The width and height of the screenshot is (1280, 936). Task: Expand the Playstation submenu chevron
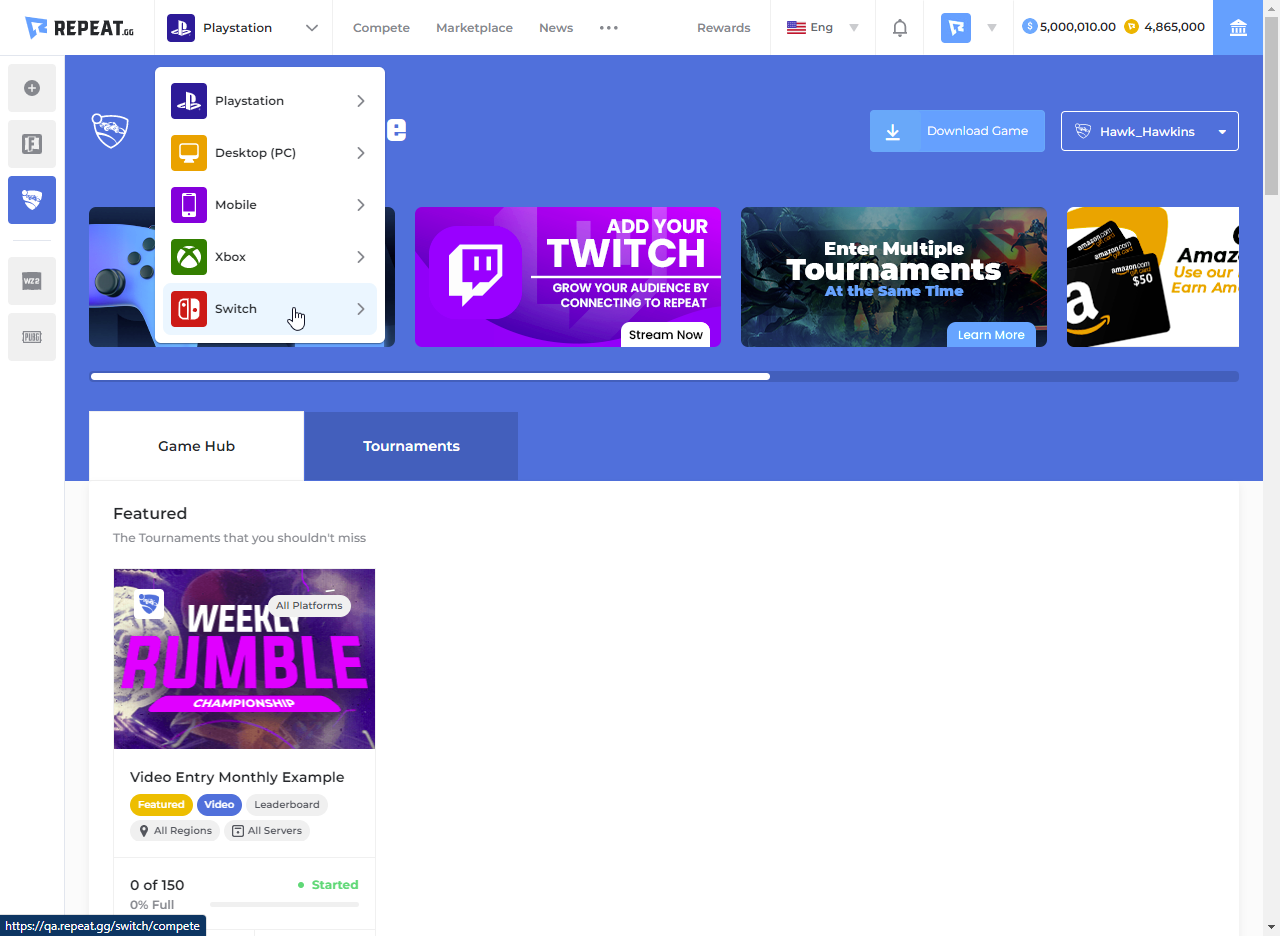point(361,101)
